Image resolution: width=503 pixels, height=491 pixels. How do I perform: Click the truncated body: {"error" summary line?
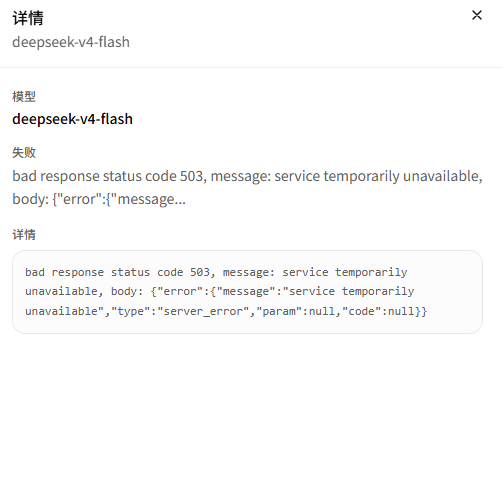pos(99,199)
